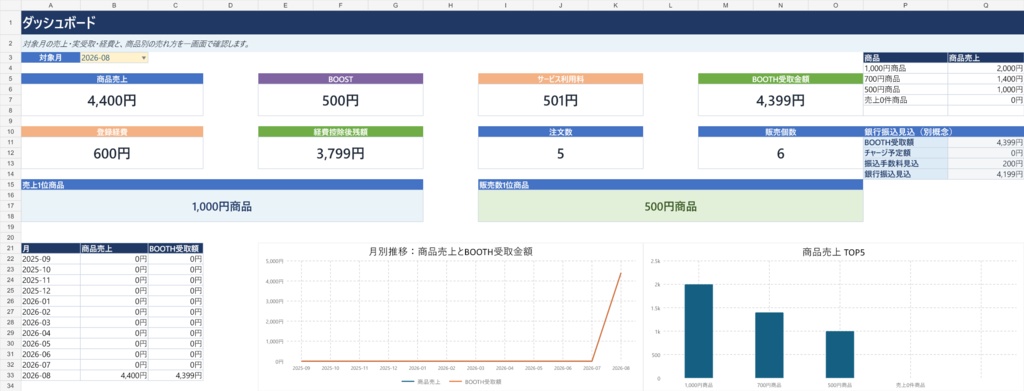
Task: Select the 販売数1位商品 header bar
Action: 671,185
